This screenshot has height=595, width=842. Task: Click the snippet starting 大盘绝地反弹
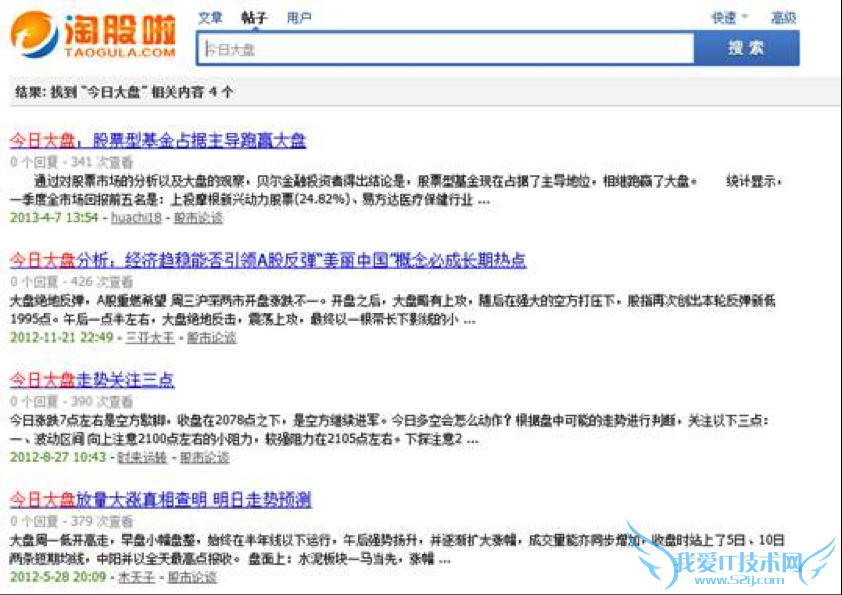393,310
